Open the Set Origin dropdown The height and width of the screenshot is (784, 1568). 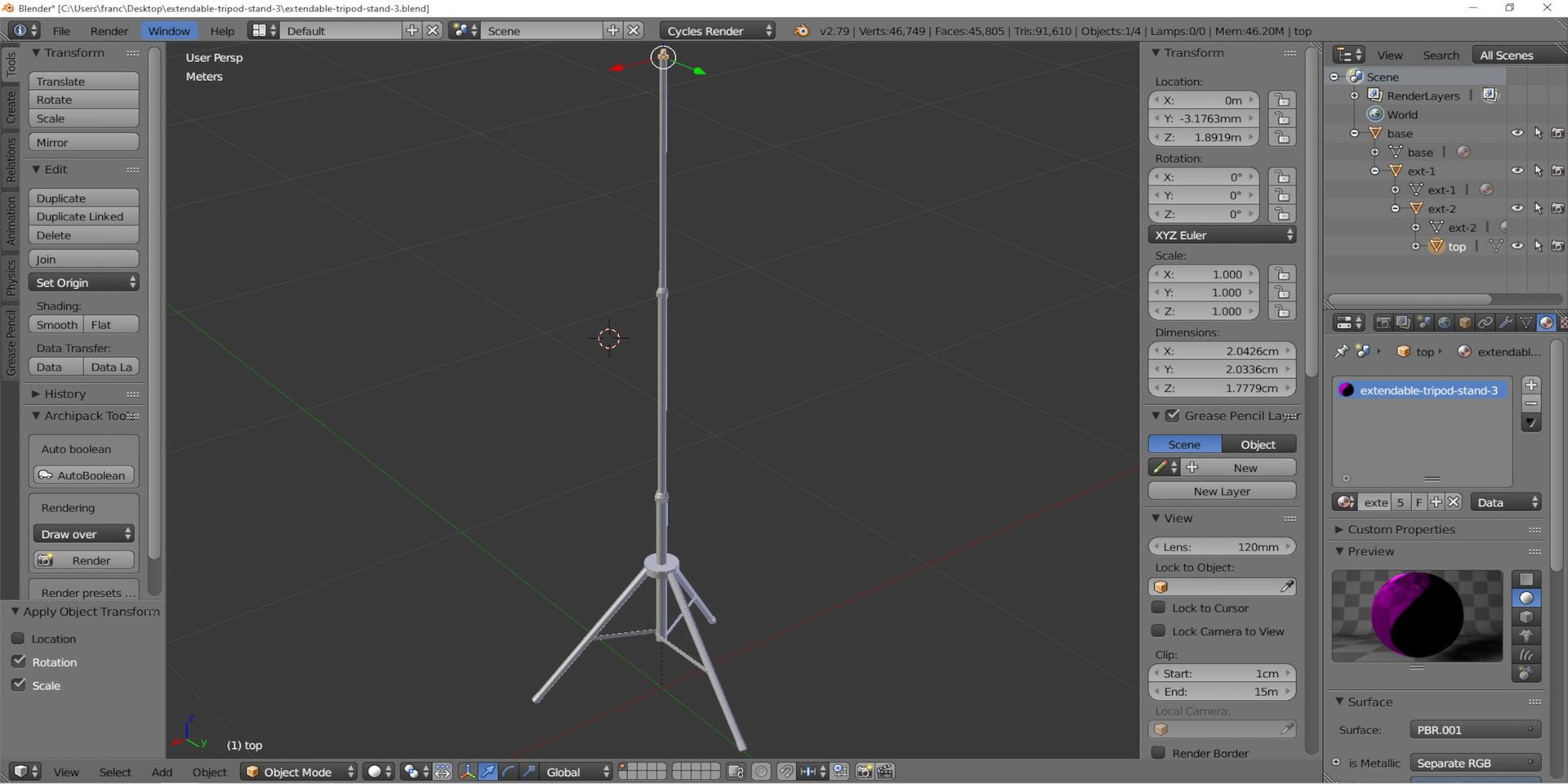pyautogui.click(x=84, y=283)
